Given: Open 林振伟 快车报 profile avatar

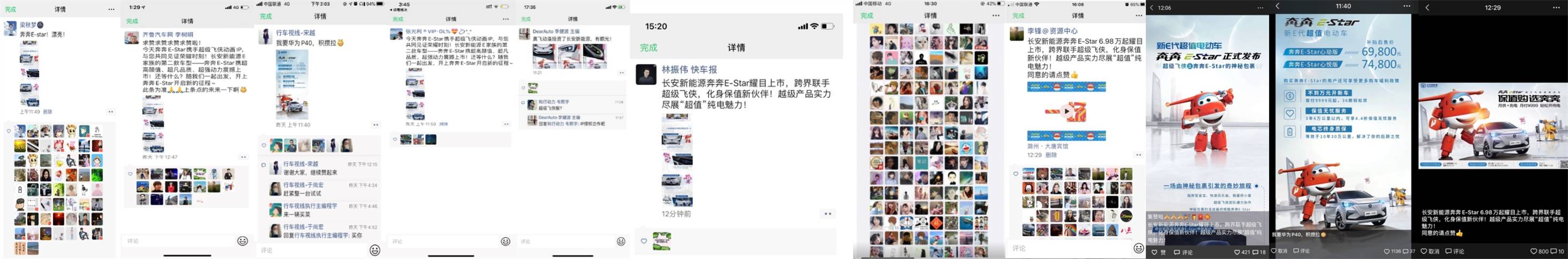Looking at the screenshot, I should click(x=647, y=74).
